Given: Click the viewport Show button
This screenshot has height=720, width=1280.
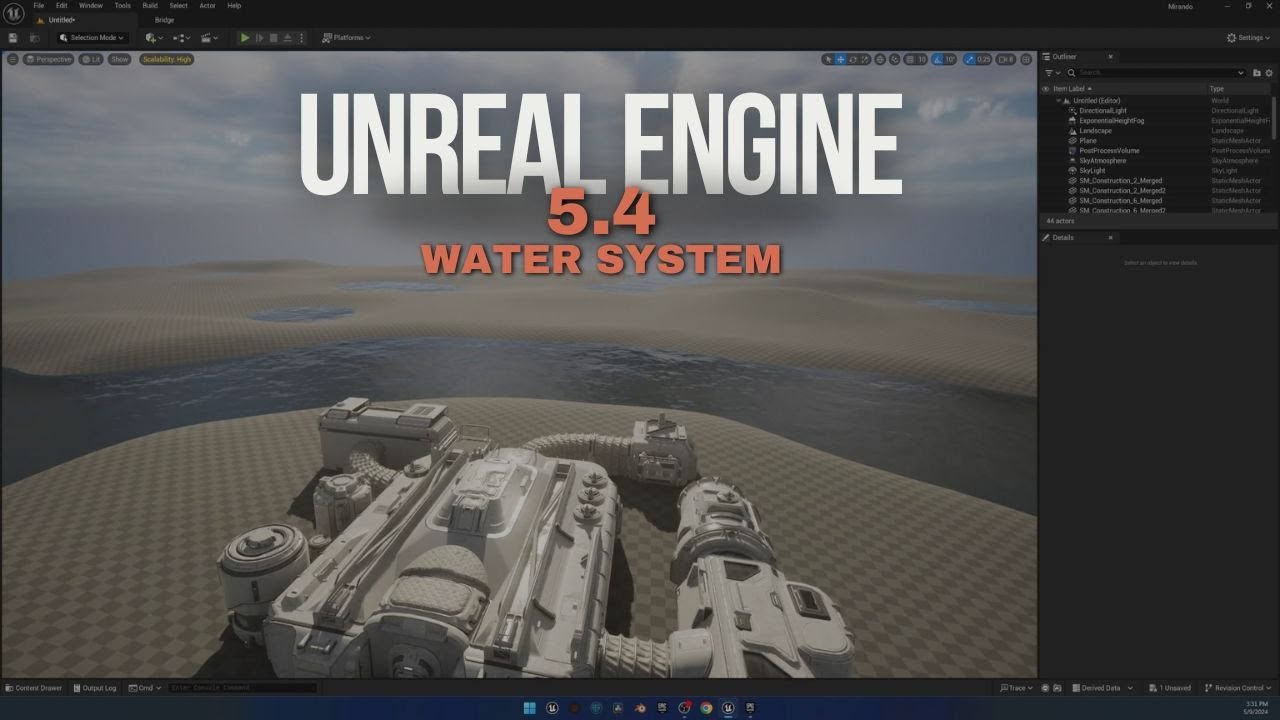Looking at the screenshot, I should pos(120,59).
